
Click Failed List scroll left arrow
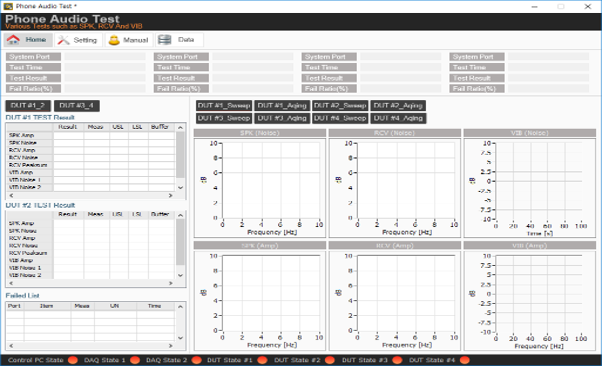coord(11,346)
